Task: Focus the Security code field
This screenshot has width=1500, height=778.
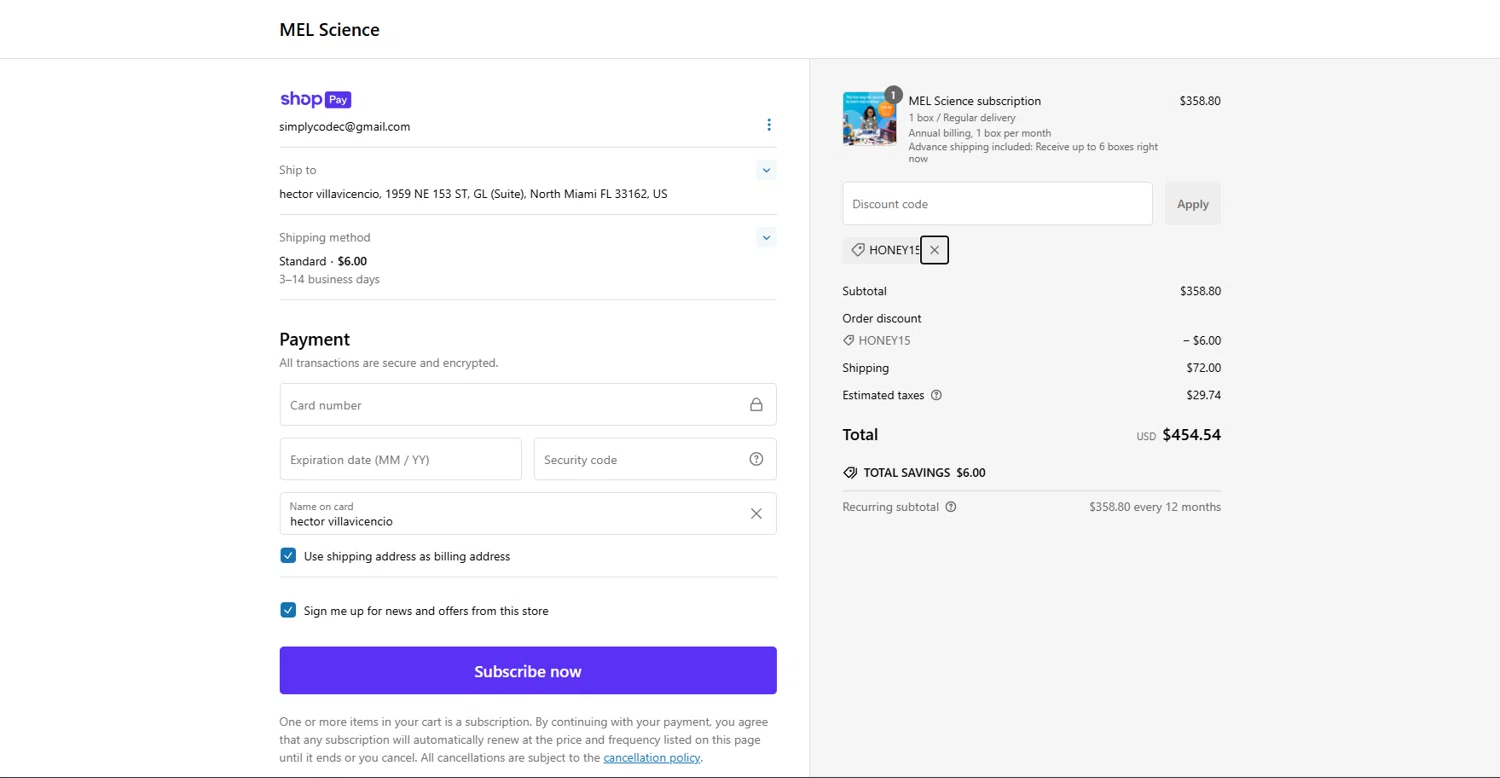Action: pyautogui.click(x=655, y=459)
